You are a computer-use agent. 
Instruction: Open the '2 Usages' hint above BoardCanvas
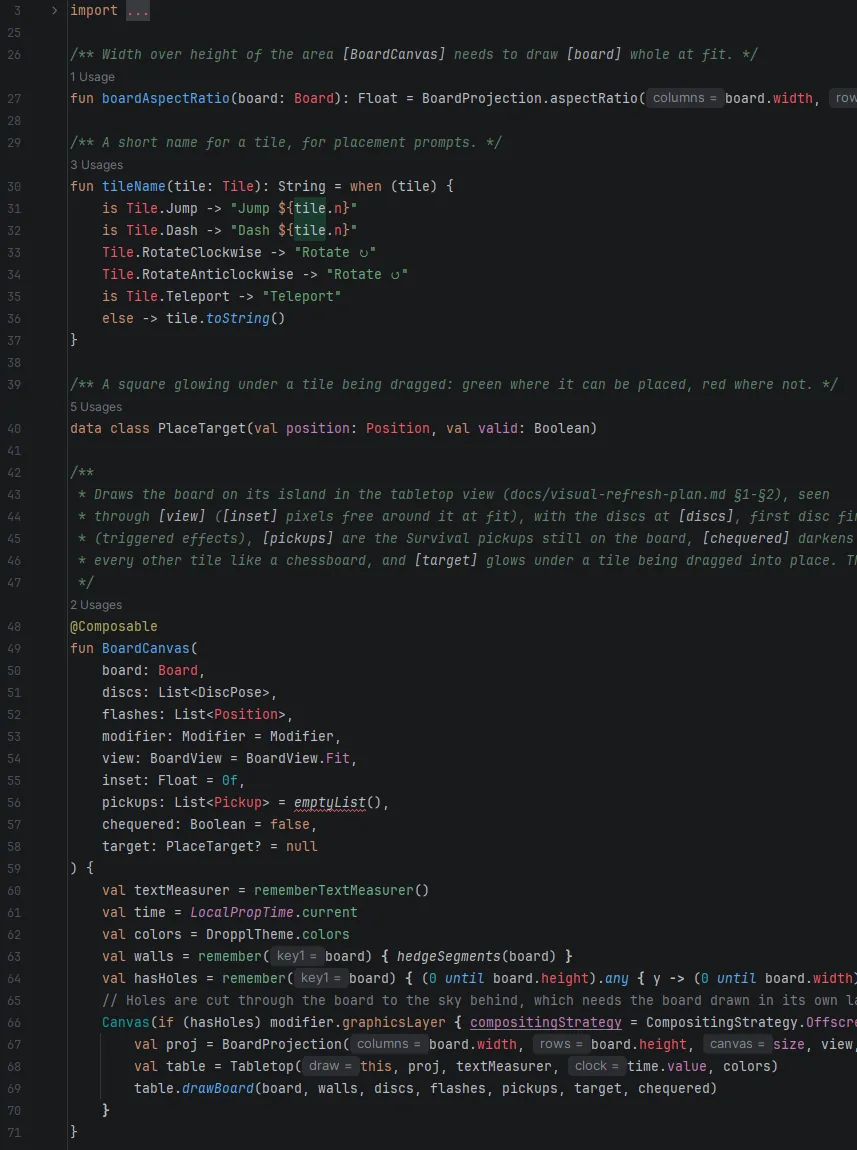96,605
